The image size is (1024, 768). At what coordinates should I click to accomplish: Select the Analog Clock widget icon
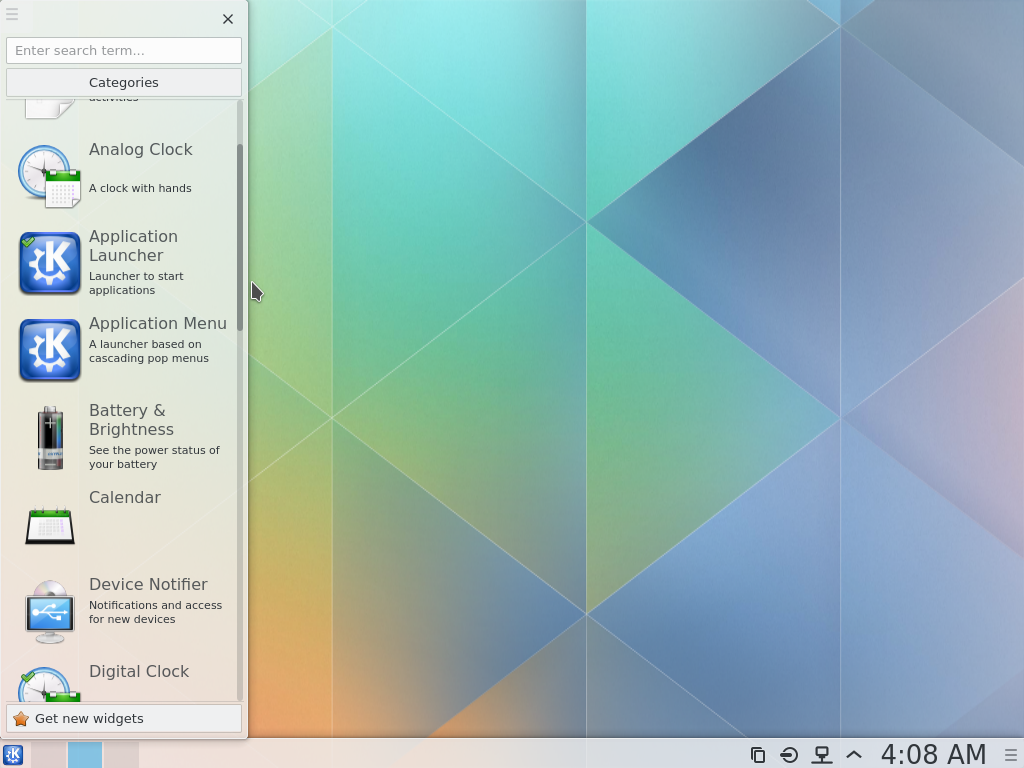(x=49, y=177)
